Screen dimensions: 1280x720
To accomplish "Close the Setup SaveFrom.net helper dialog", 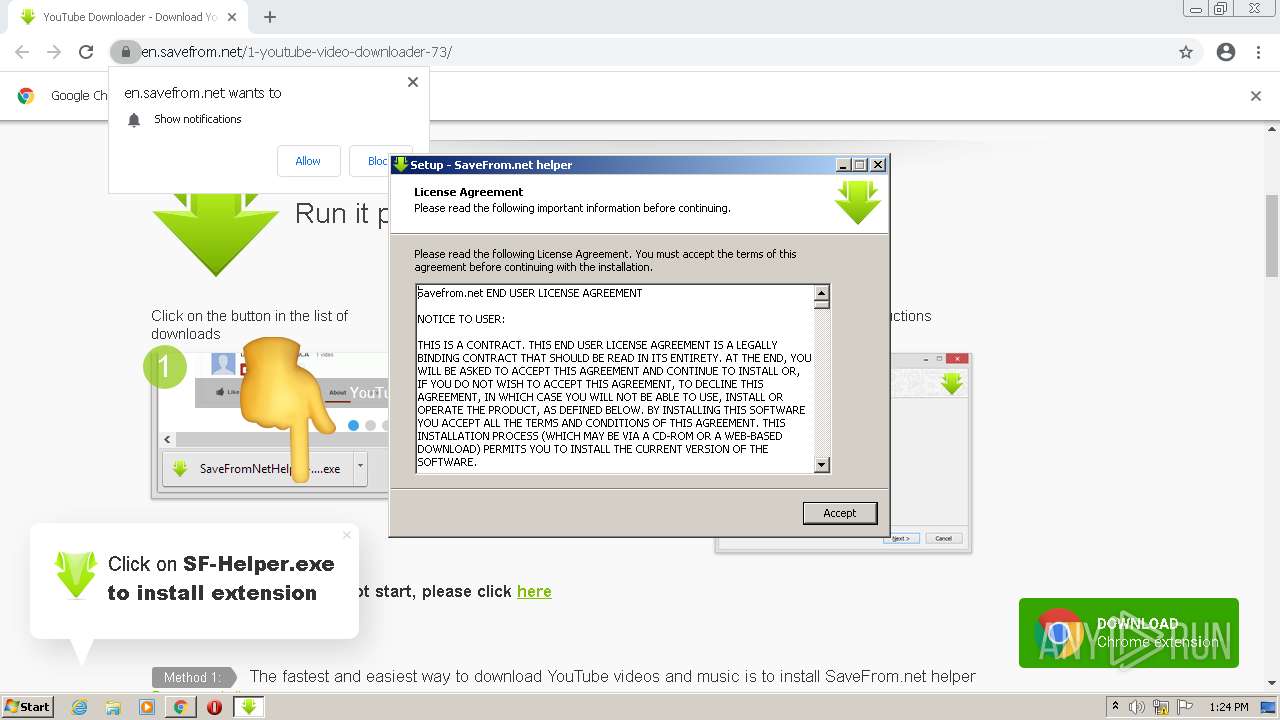I will tap(878, 165).
